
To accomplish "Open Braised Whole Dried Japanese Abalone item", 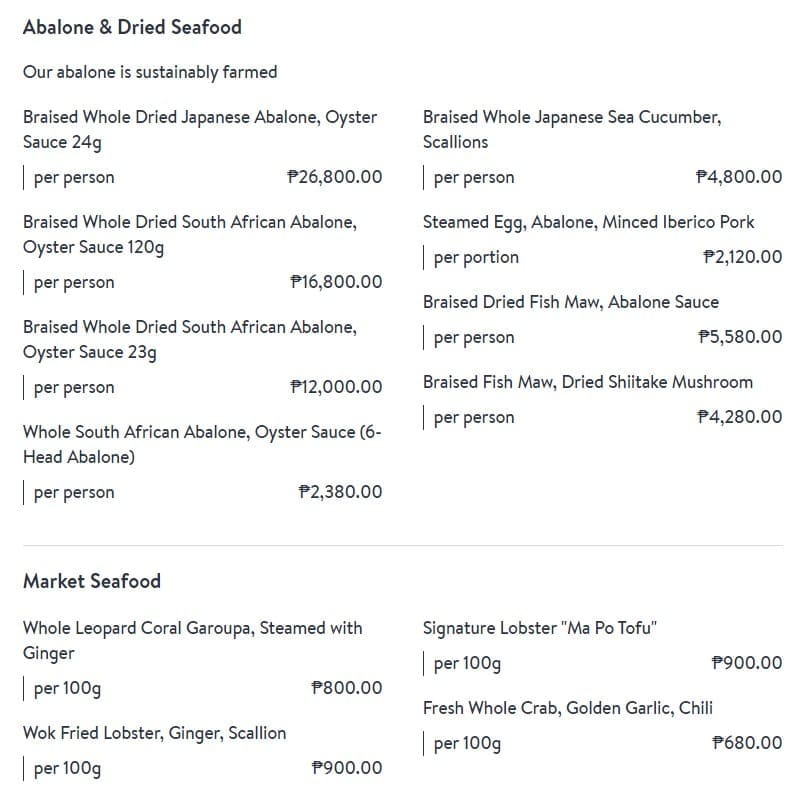I will point(199,129).
